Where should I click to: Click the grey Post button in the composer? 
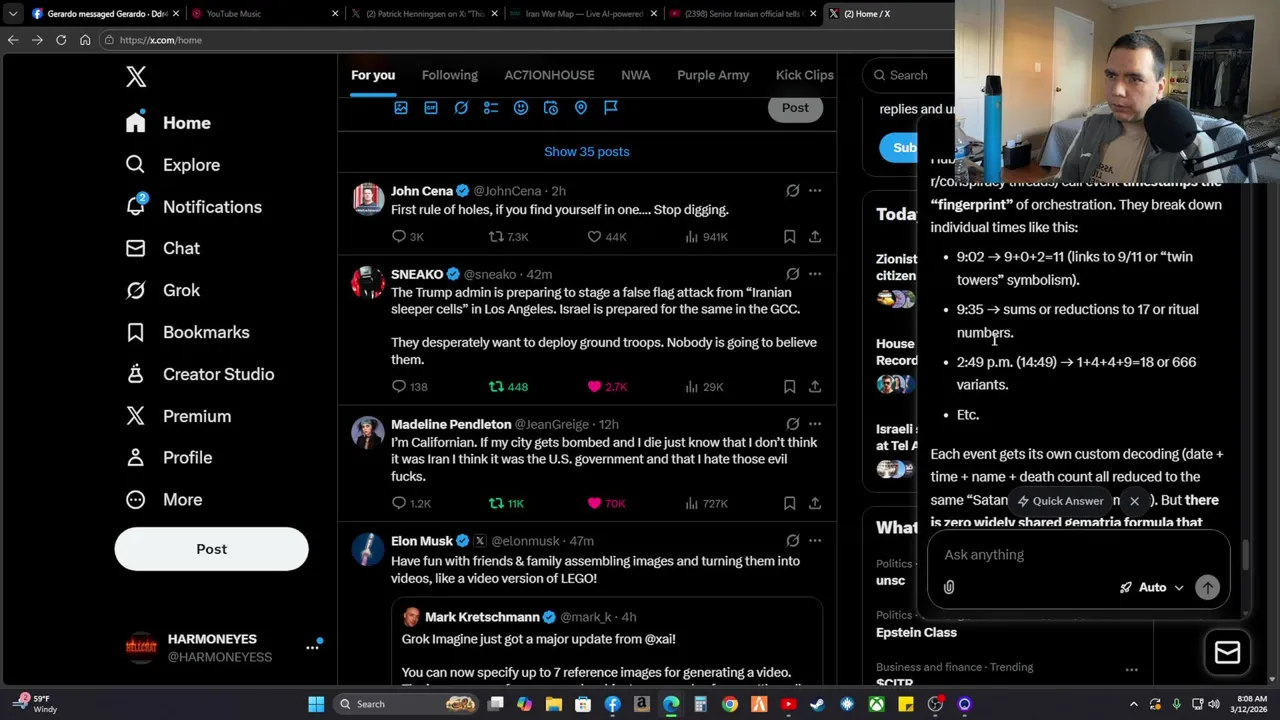point(795,108)
